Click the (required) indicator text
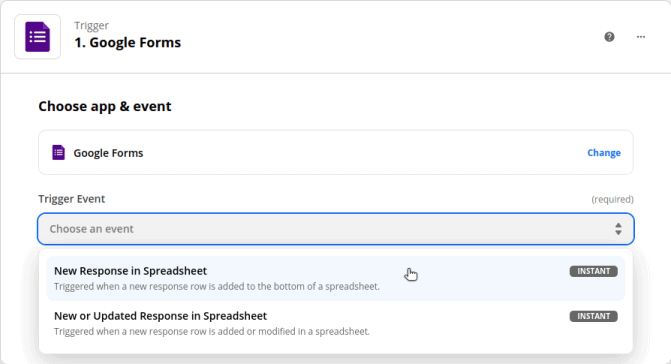The height and width of the screenshot is (364, 671). pos(612,199)
